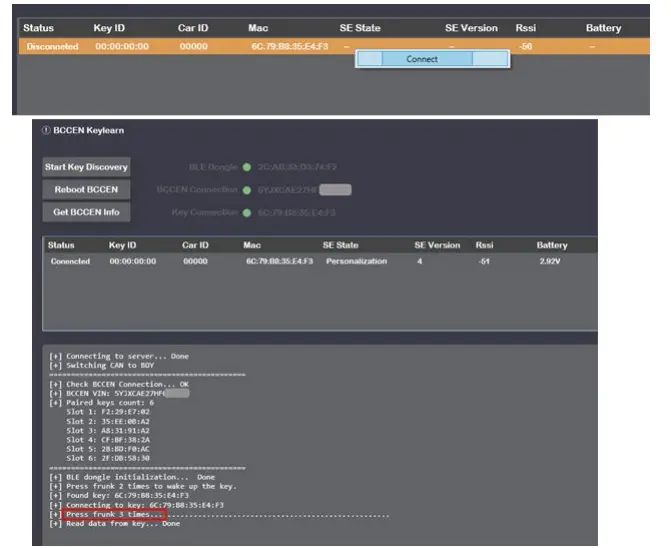
Task: Click the log line 'Found key: 6C:79:B8:35:E4:F3'
Action: pos(119,496)
